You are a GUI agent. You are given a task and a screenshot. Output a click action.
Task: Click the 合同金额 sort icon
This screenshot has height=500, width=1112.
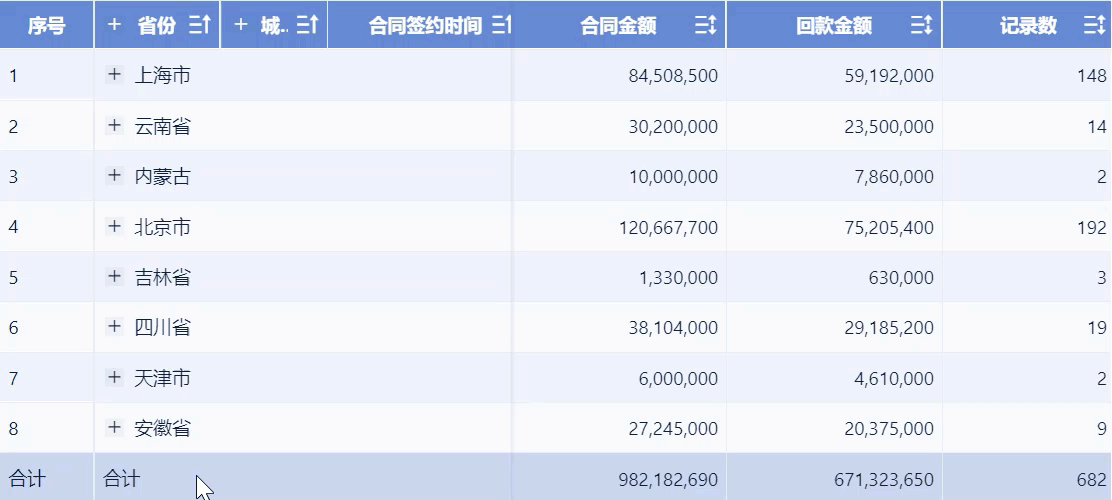(706, 27)
